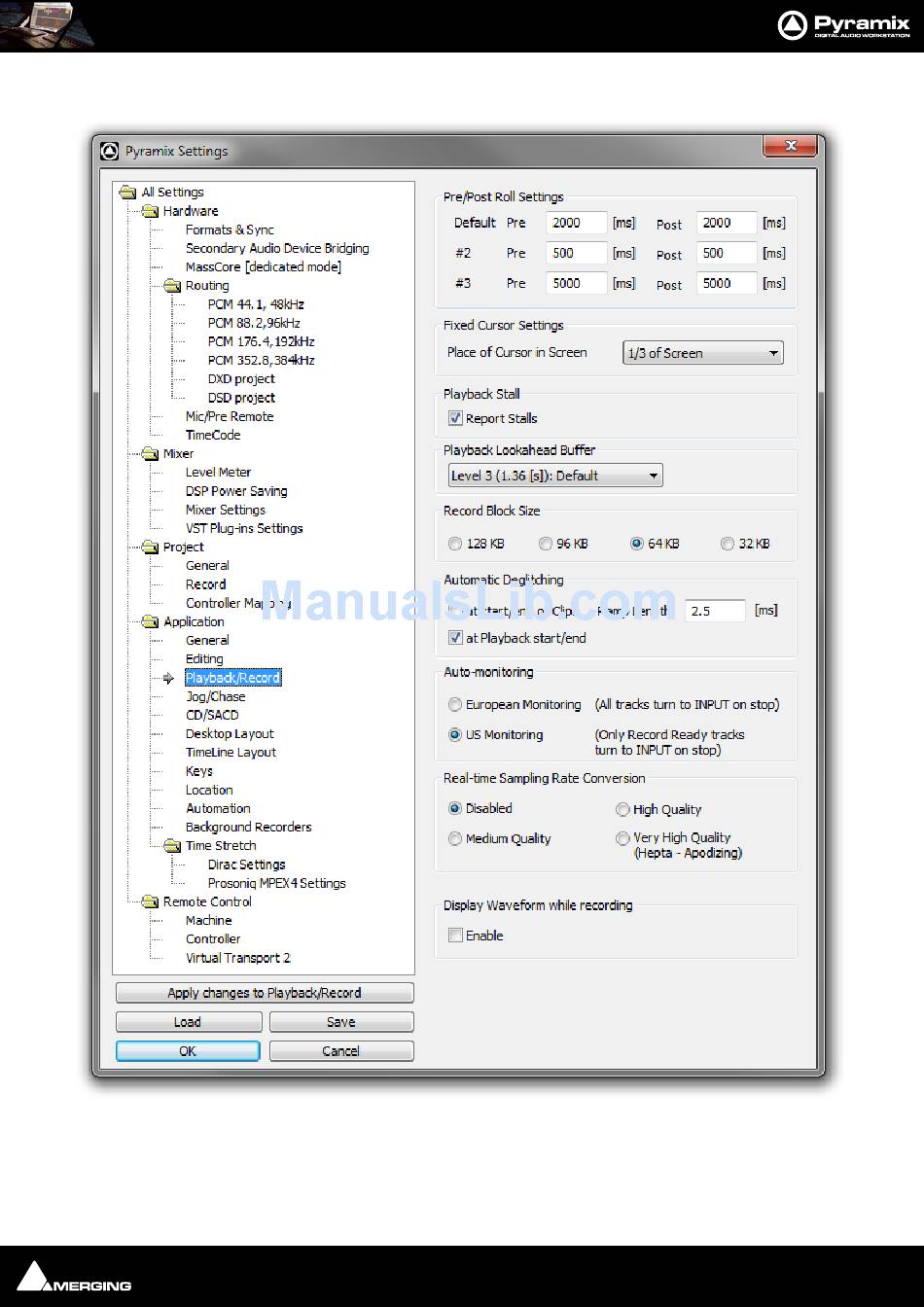Open Keys settings page

click(199, 771)
